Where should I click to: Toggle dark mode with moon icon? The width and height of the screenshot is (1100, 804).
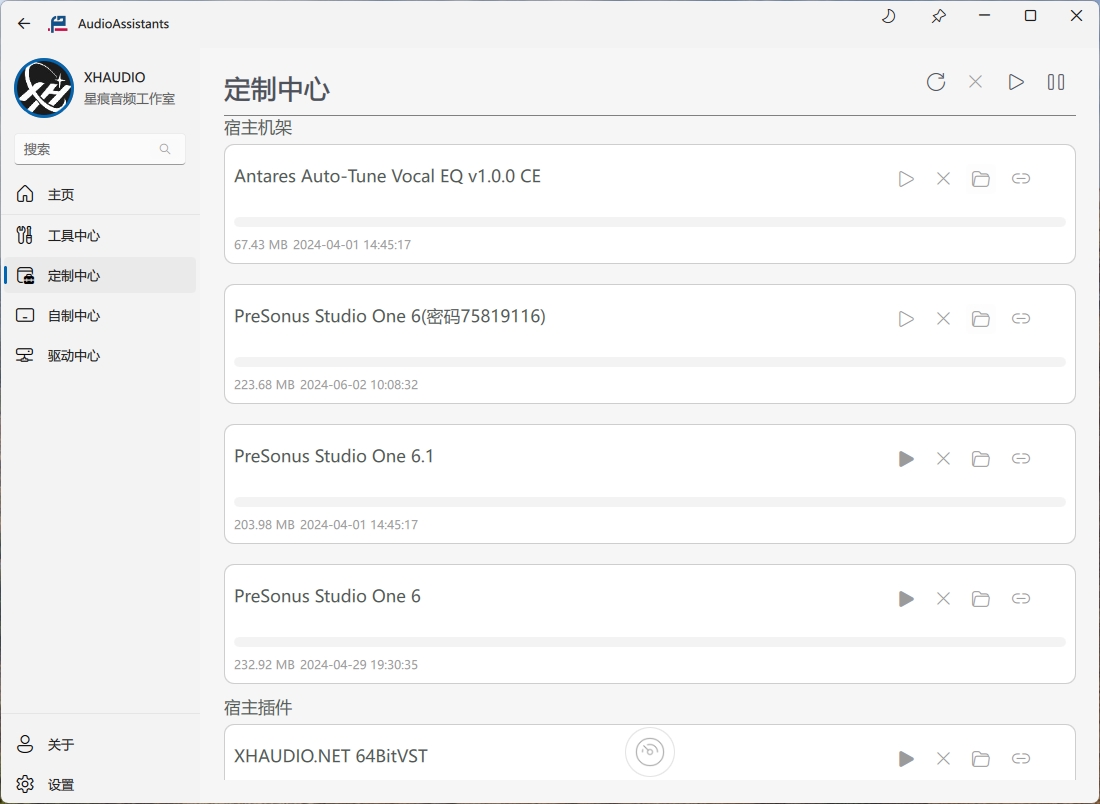[x=889, y=16]
